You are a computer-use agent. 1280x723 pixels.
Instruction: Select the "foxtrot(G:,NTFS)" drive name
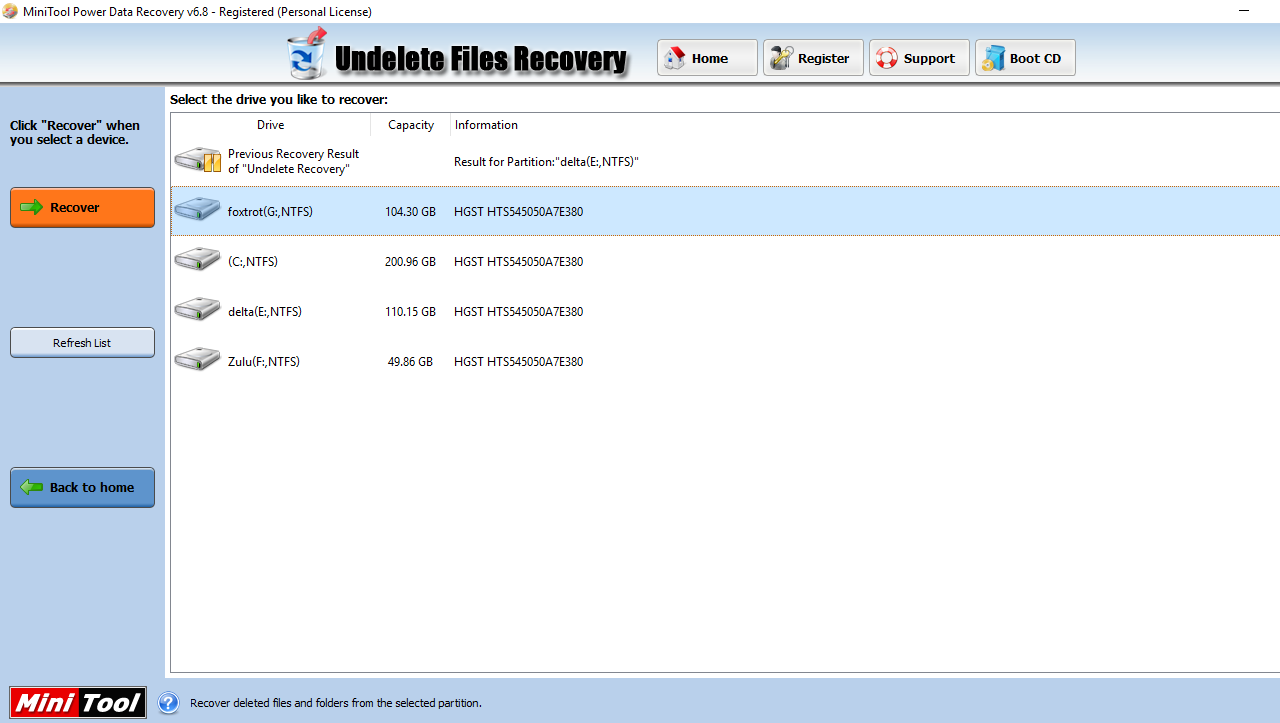click(x=270, y=212)
